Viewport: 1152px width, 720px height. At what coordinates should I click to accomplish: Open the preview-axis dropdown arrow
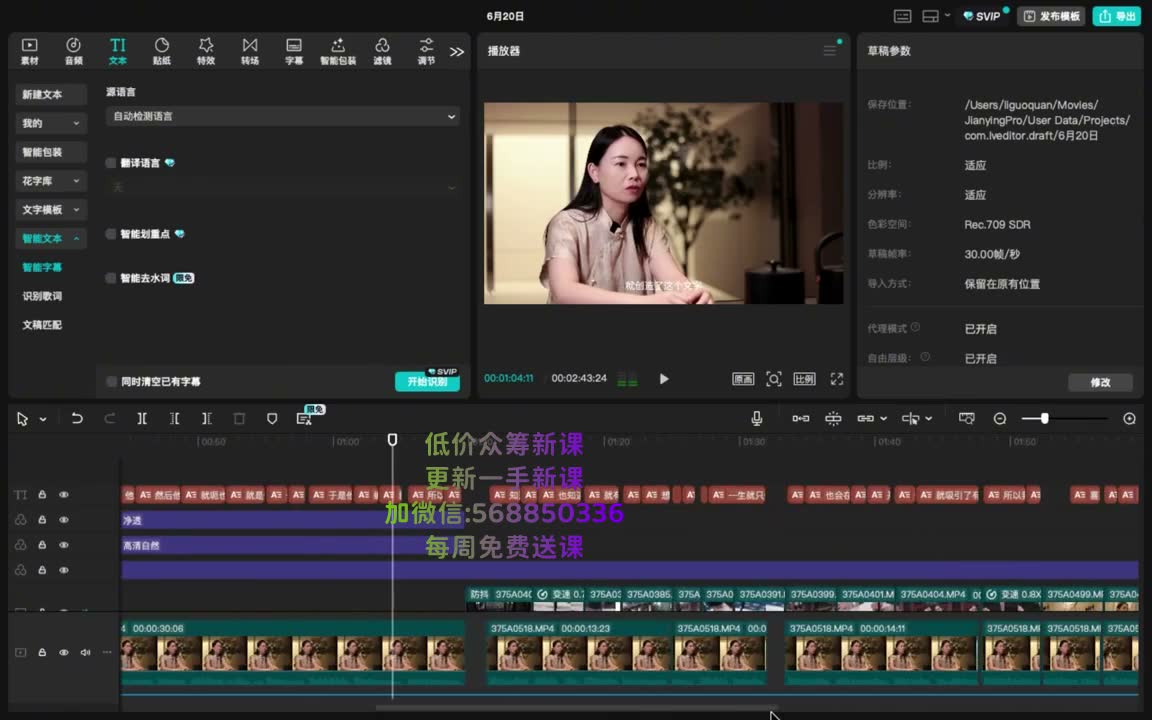click(929, 419)
